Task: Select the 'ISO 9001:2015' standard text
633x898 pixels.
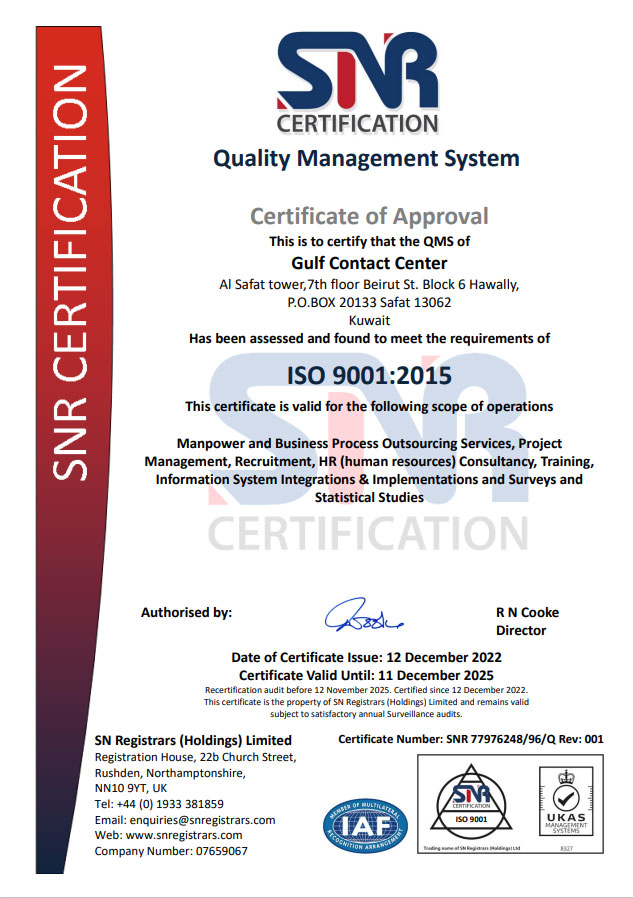Action: coord(369,376)
